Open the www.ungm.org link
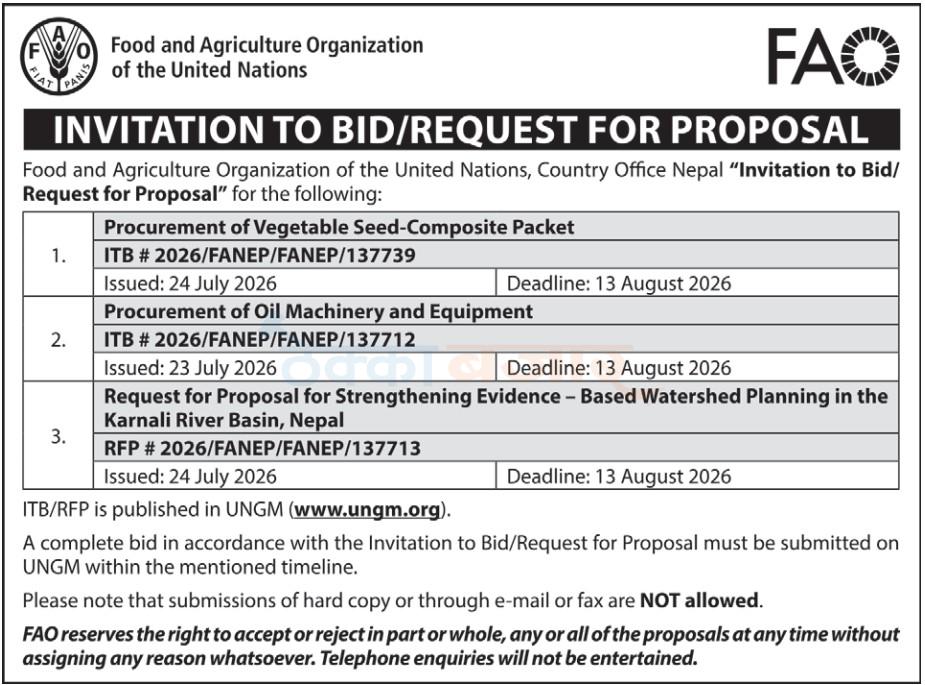Image resolution: width=925 pixels, height=685 pixels. coord(368,509)
